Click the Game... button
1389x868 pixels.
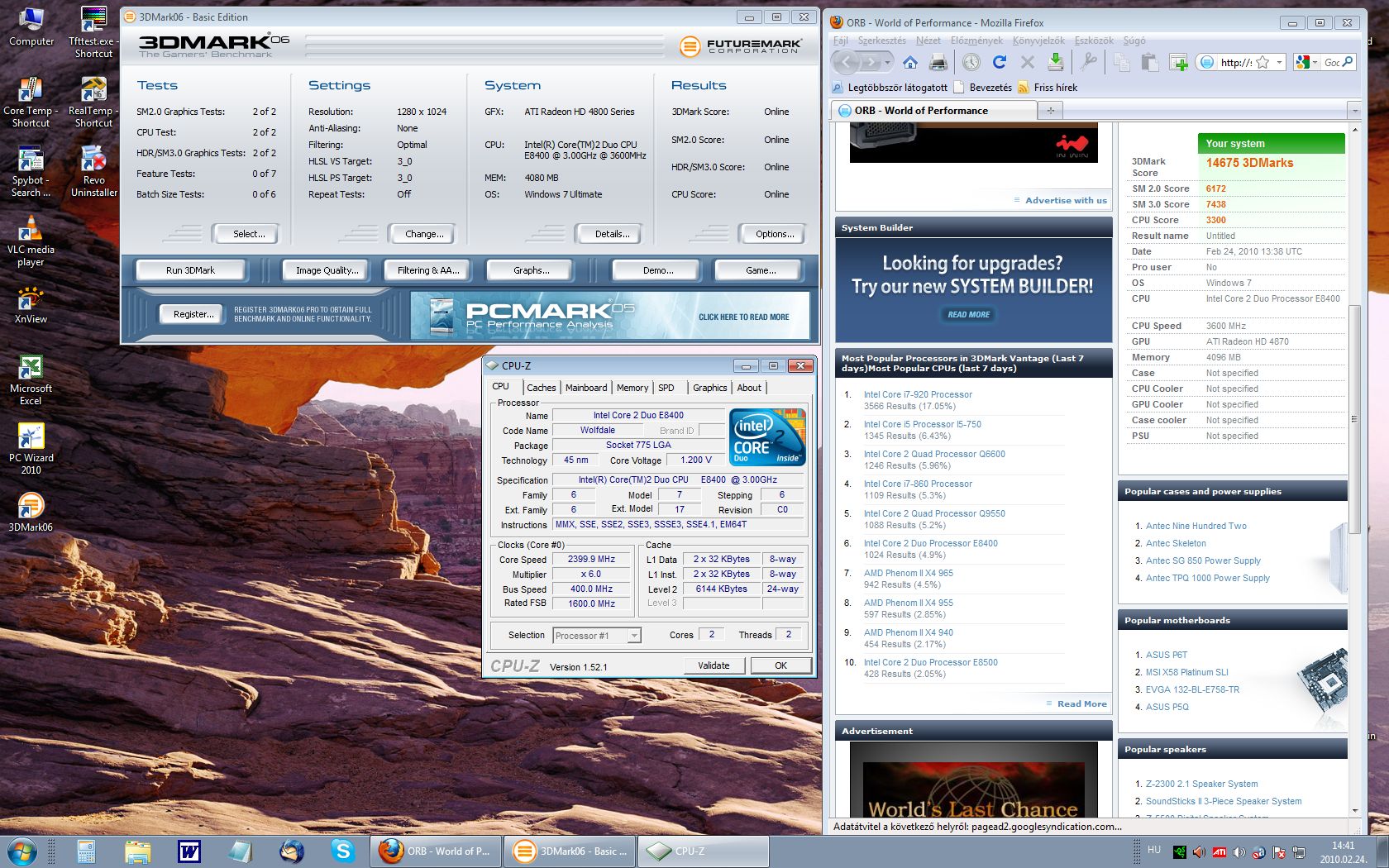point(759,270)
